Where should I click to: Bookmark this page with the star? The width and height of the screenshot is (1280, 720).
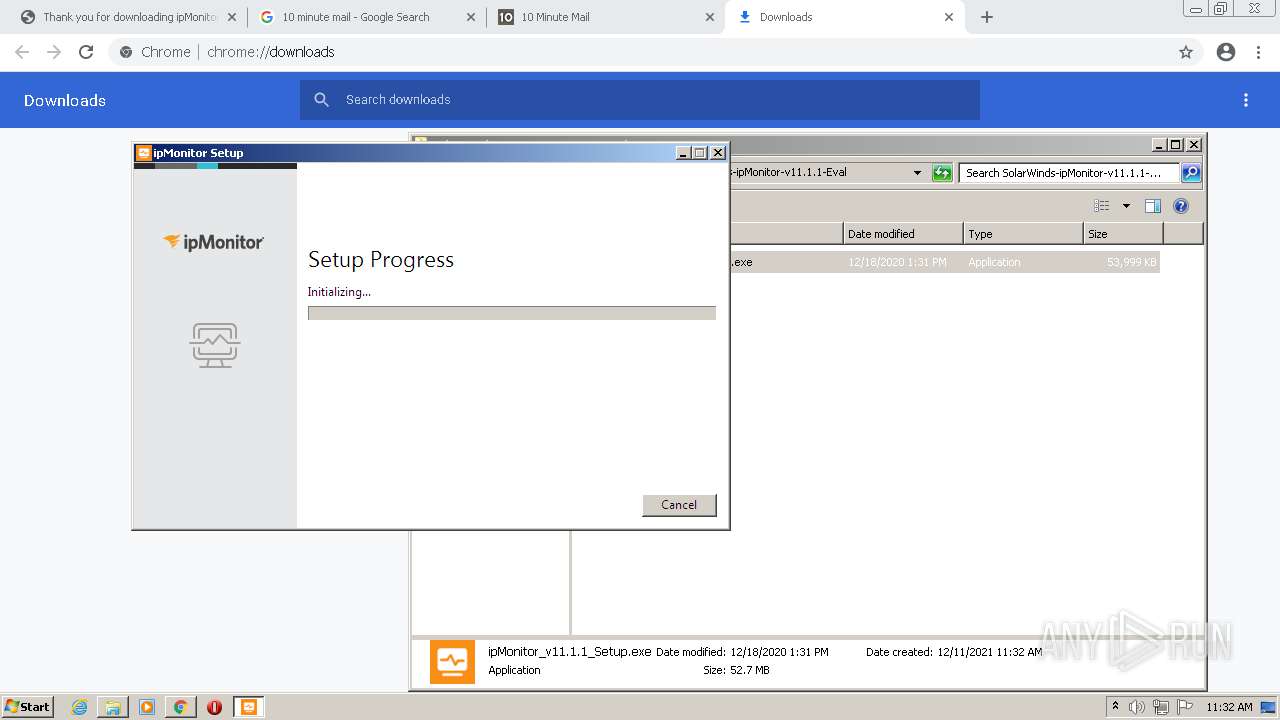point(1186,52)
